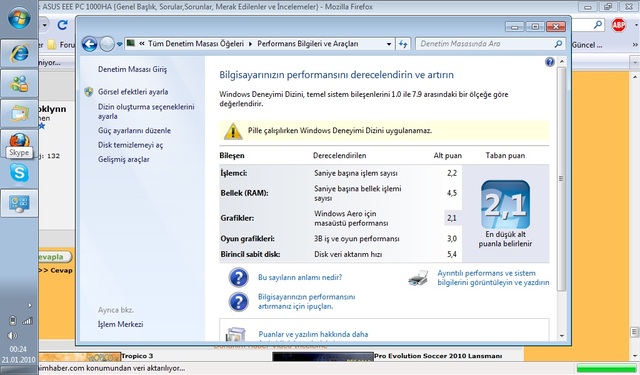Open the Windows Explorer folder taskbar icon
Image resolution: width=640 pixels, height=375 pixels.
point(19,113)
